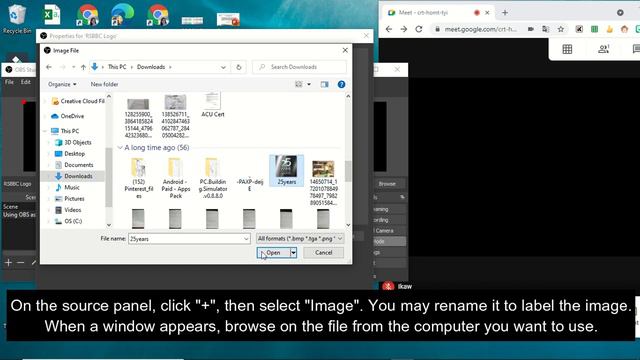Open the Chrome profile menu icon

(x=620, y=13)
